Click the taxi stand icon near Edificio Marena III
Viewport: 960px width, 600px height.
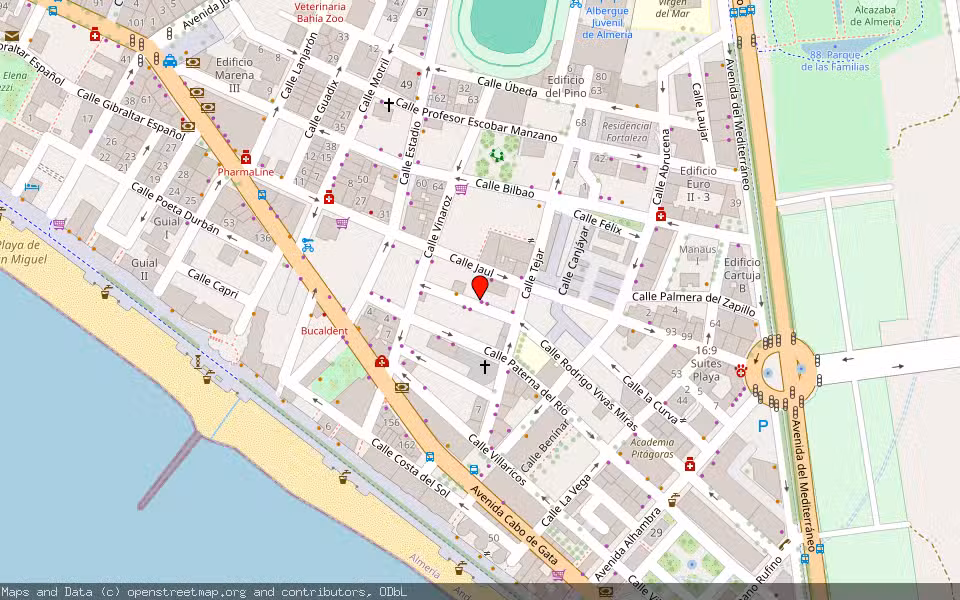pos(169,62)
